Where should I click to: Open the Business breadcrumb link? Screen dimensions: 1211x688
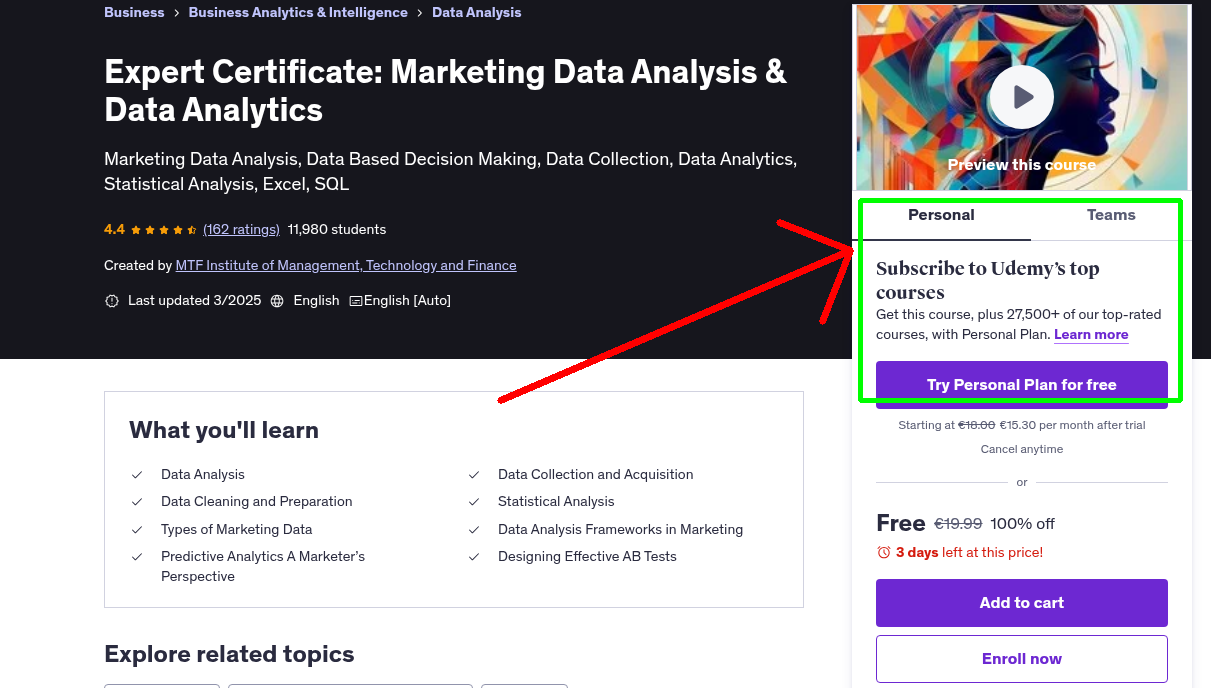(x=134, y=13)
